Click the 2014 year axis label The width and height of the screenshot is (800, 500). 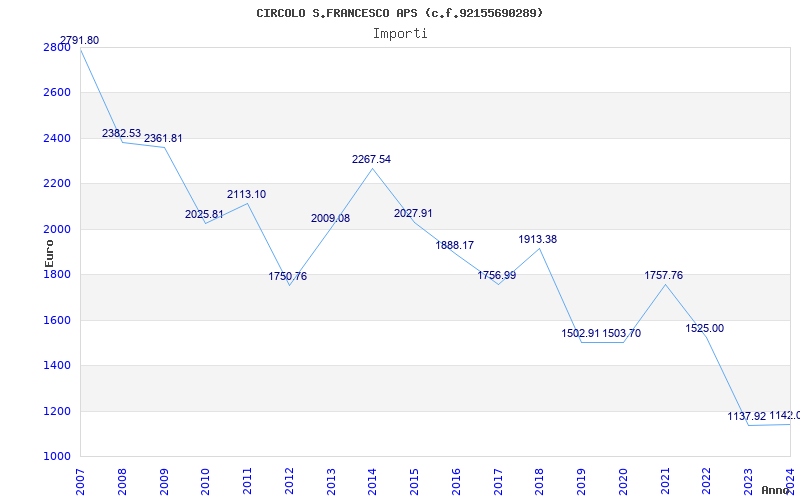pos(372,482)
